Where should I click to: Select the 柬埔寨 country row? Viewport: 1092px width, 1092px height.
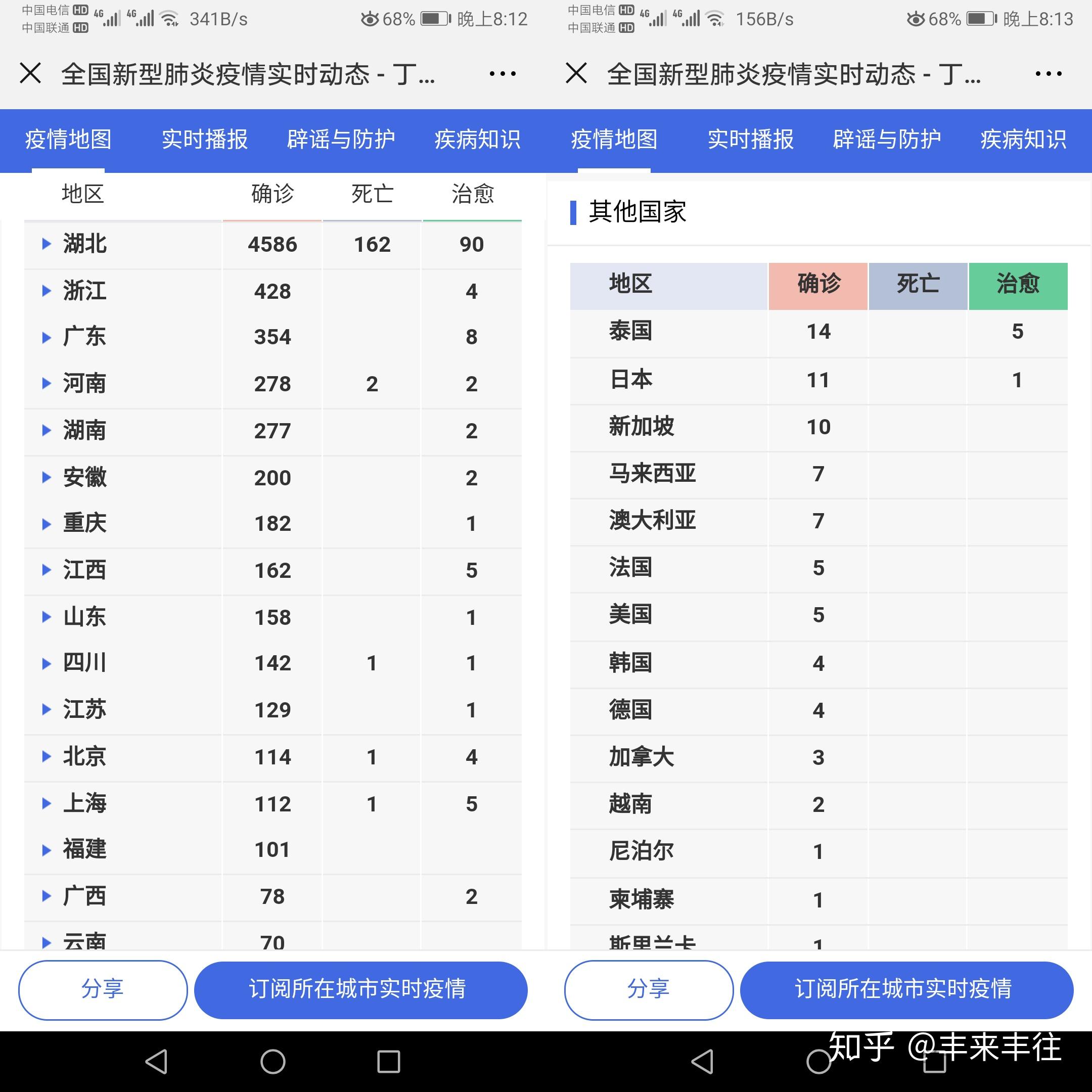[818, 901]
